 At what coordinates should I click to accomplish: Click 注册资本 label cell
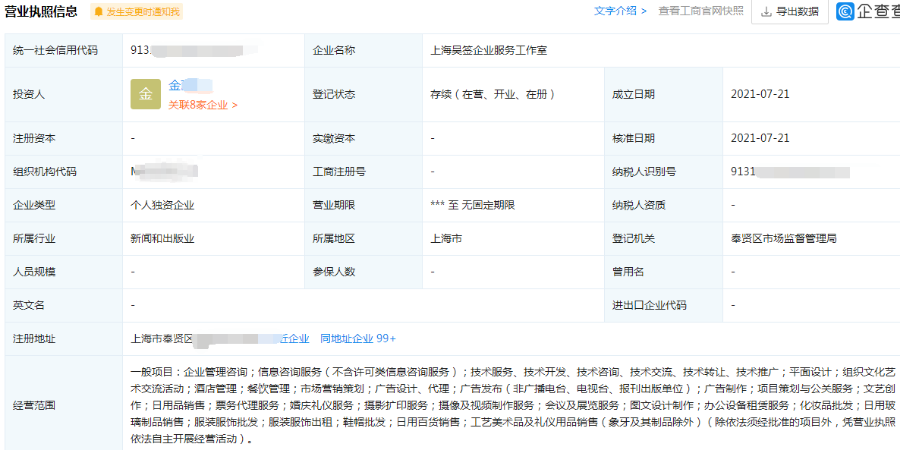pos(64,138)
